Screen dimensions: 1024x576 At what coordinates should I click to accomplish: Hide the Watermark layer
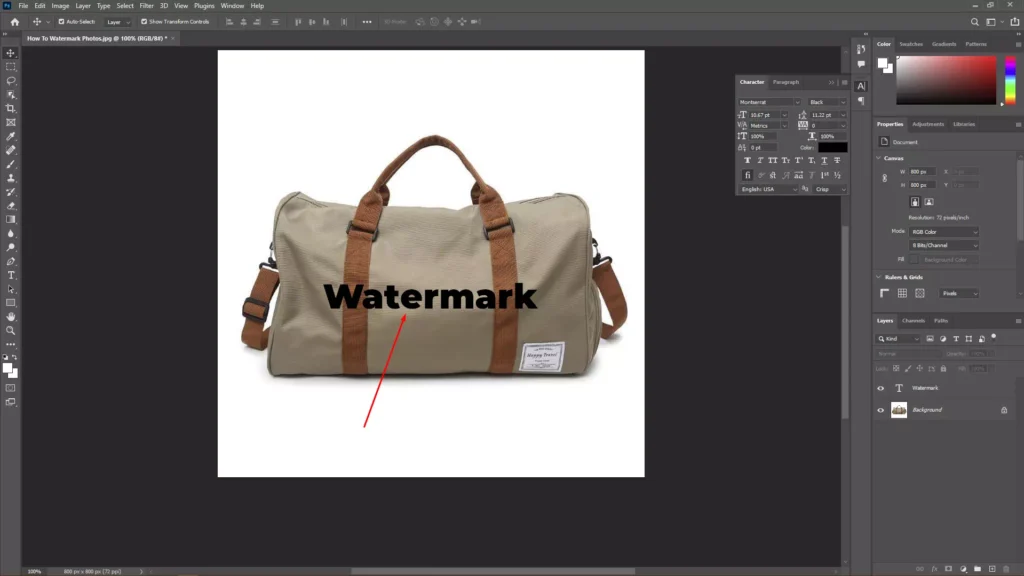tap(880, 388)
